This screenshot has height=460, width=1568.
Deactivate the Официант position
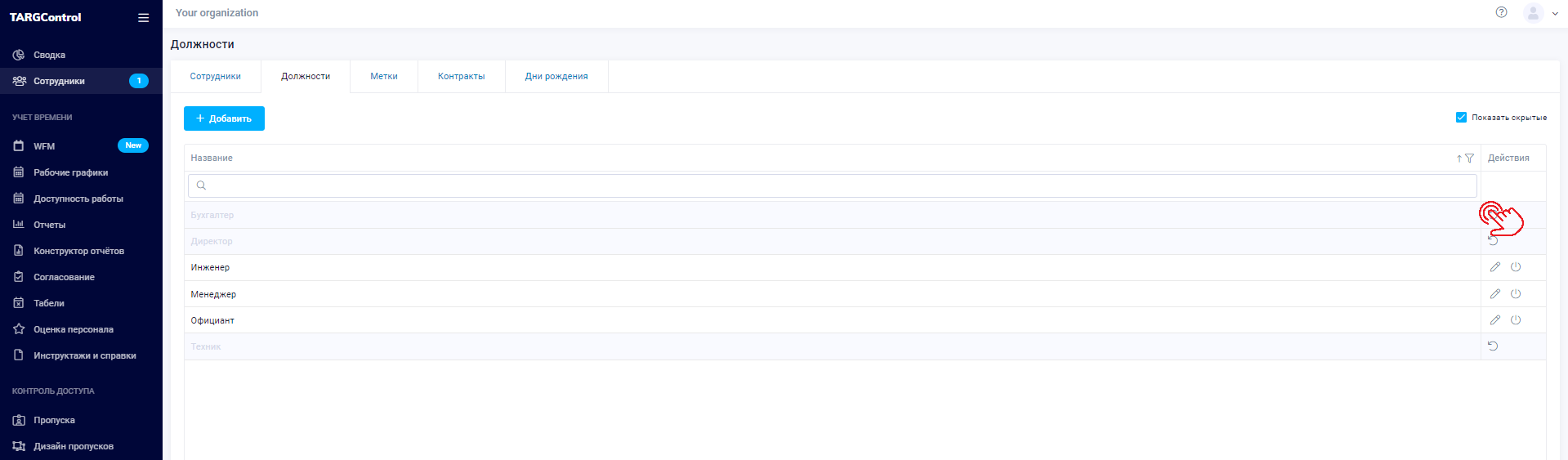pyautogui.click(x=1516, y=319)
